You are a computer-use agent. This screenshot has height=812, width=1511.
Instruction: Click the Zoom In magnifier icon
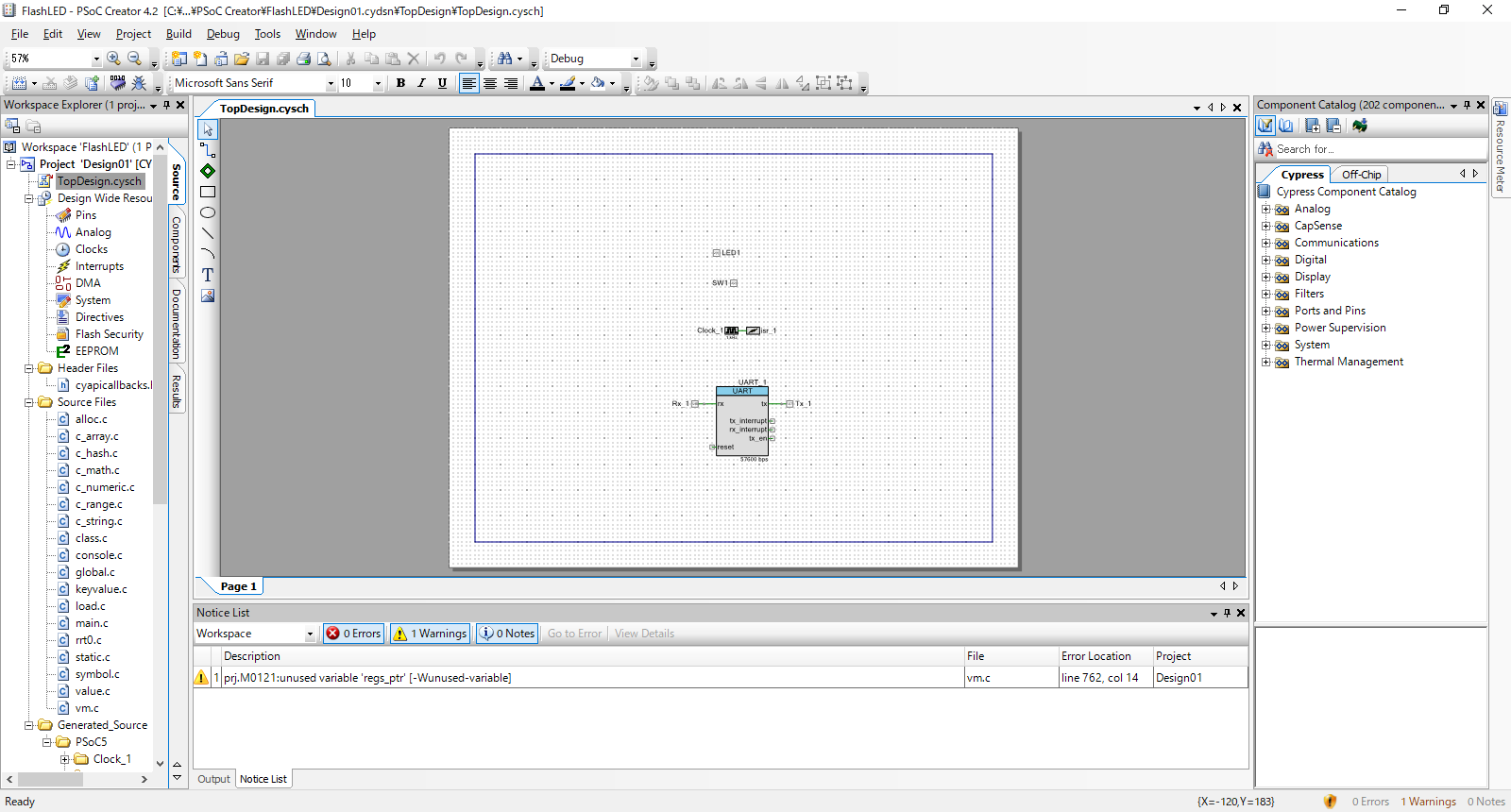(x=113, y=59)
